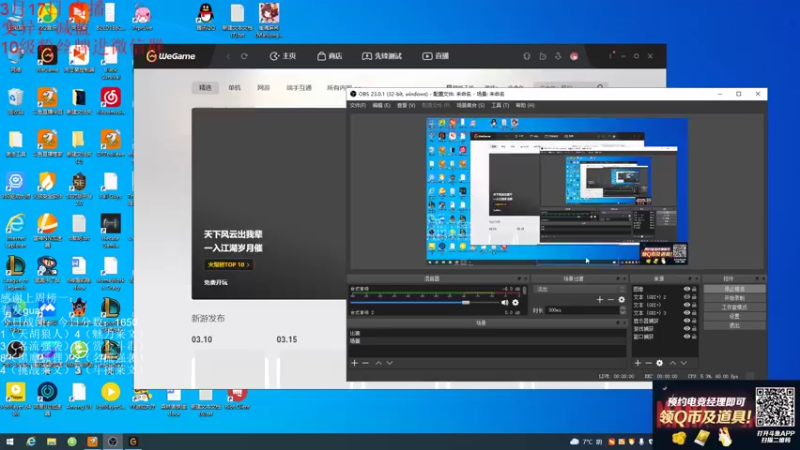Open File Explorer from the taskbar
Screen dimensions: 800x450
(51, 441)
